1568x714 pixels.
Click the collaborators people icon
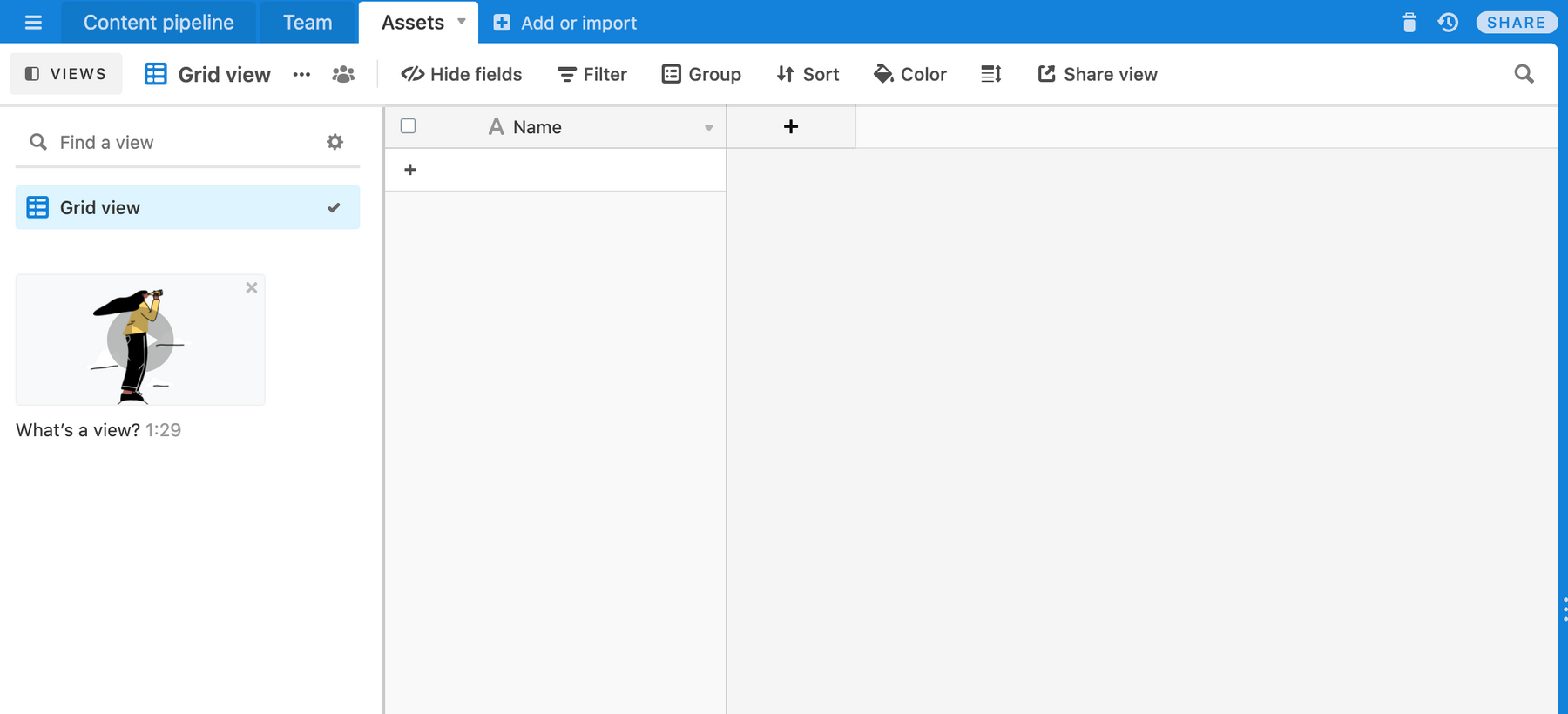click(343, 74)
